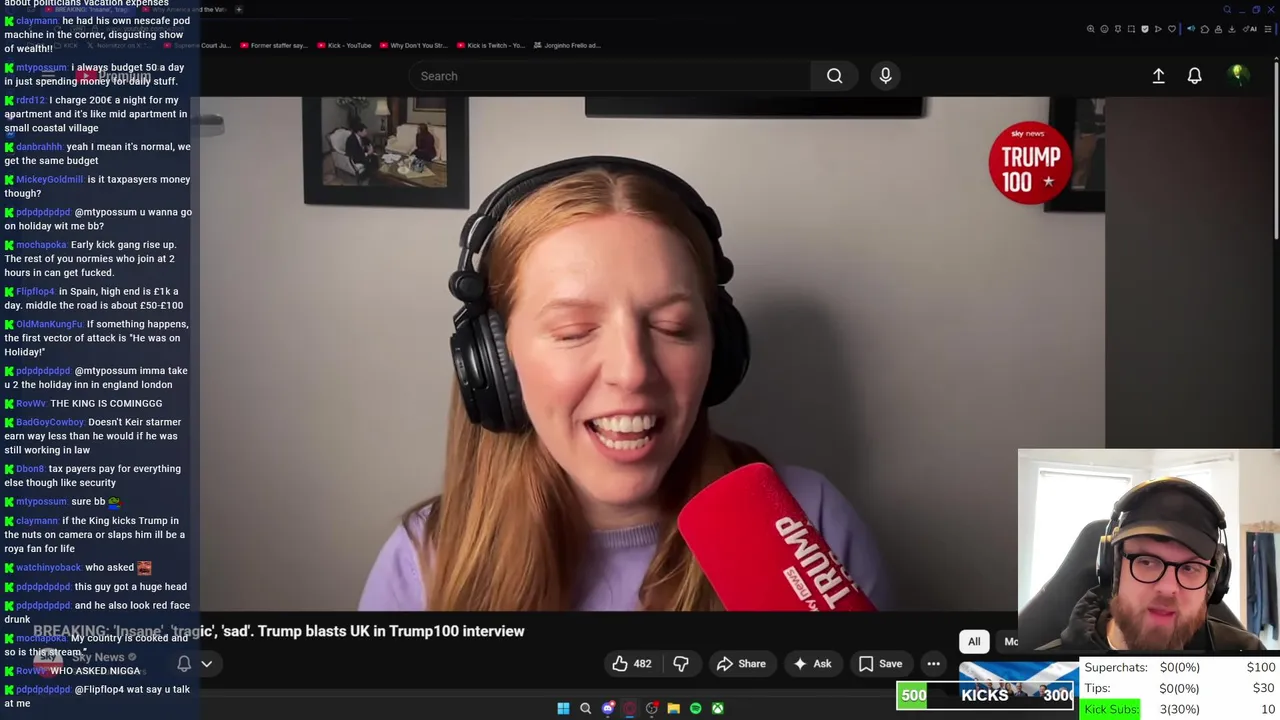Open 'Why Don't You Str...' bookmark
The width and height of the screenshot is (1280, 720).
[412, 45]
